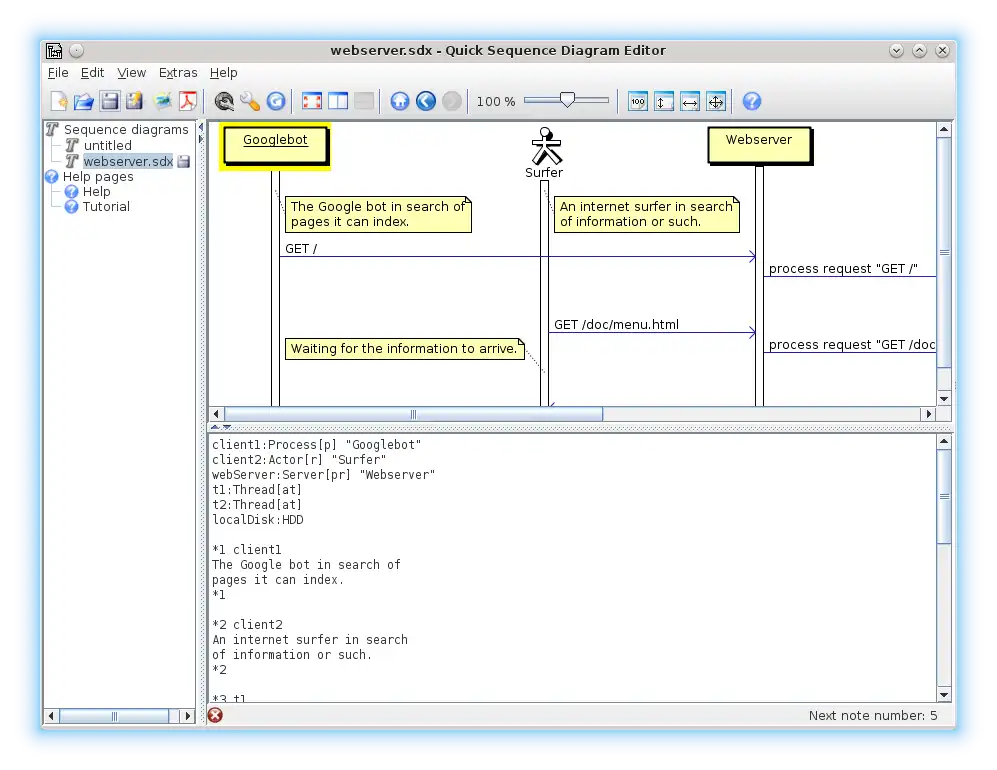Save the diagram with the floppy disk icon

click(110, 102)
